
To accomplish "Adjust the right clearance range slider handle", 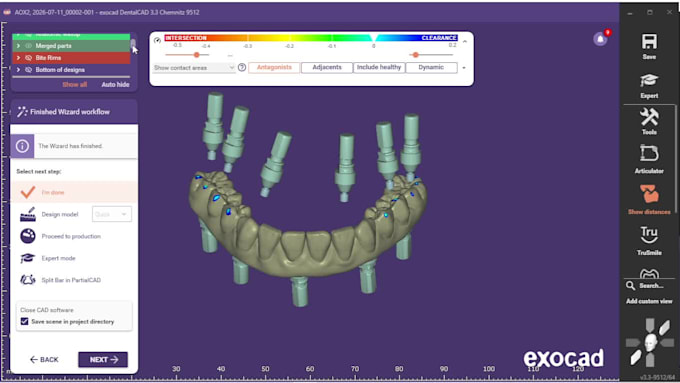I will 415,55.
